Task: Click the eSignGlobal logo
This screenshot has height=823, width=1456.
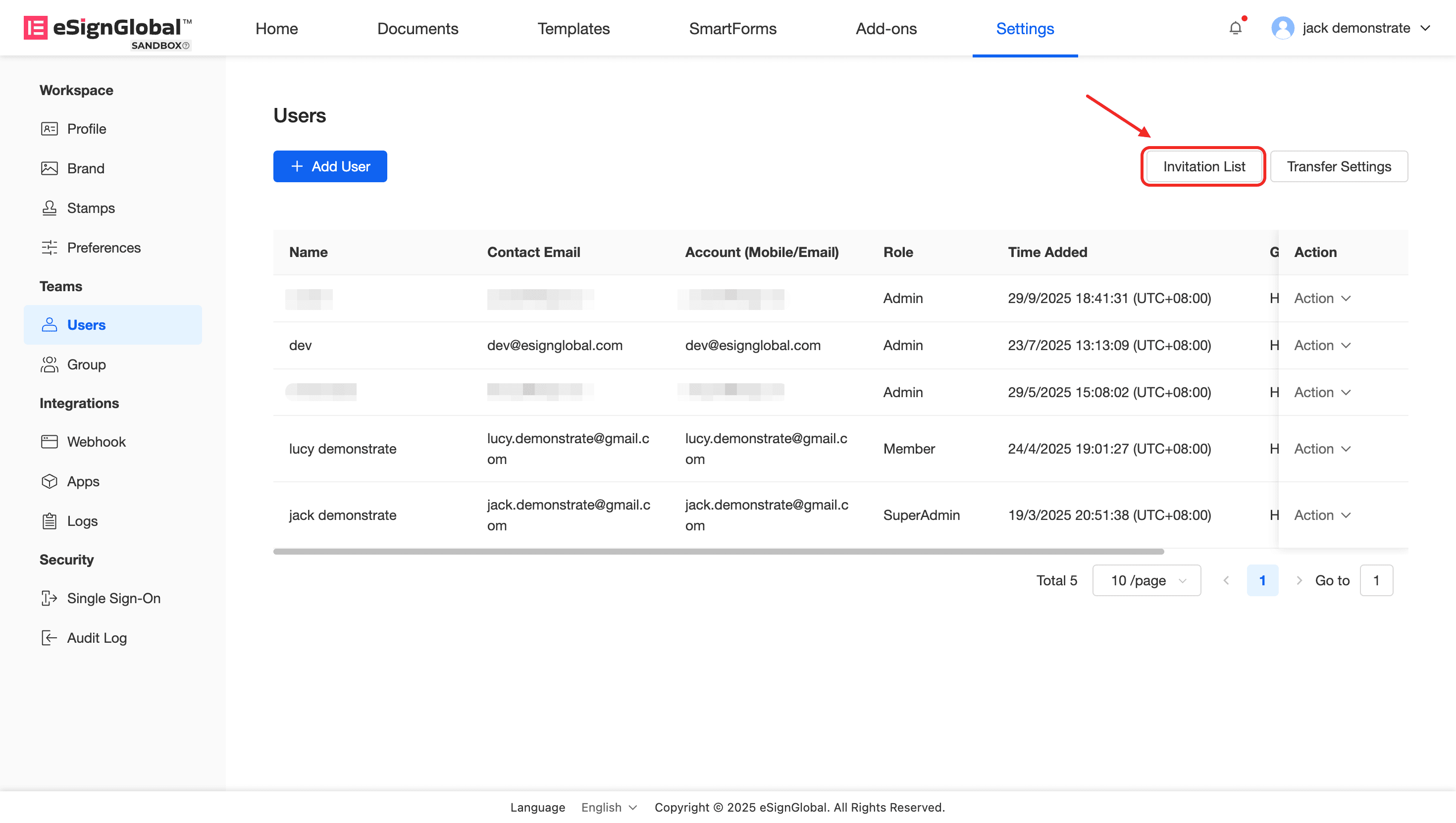Action: 107,29
